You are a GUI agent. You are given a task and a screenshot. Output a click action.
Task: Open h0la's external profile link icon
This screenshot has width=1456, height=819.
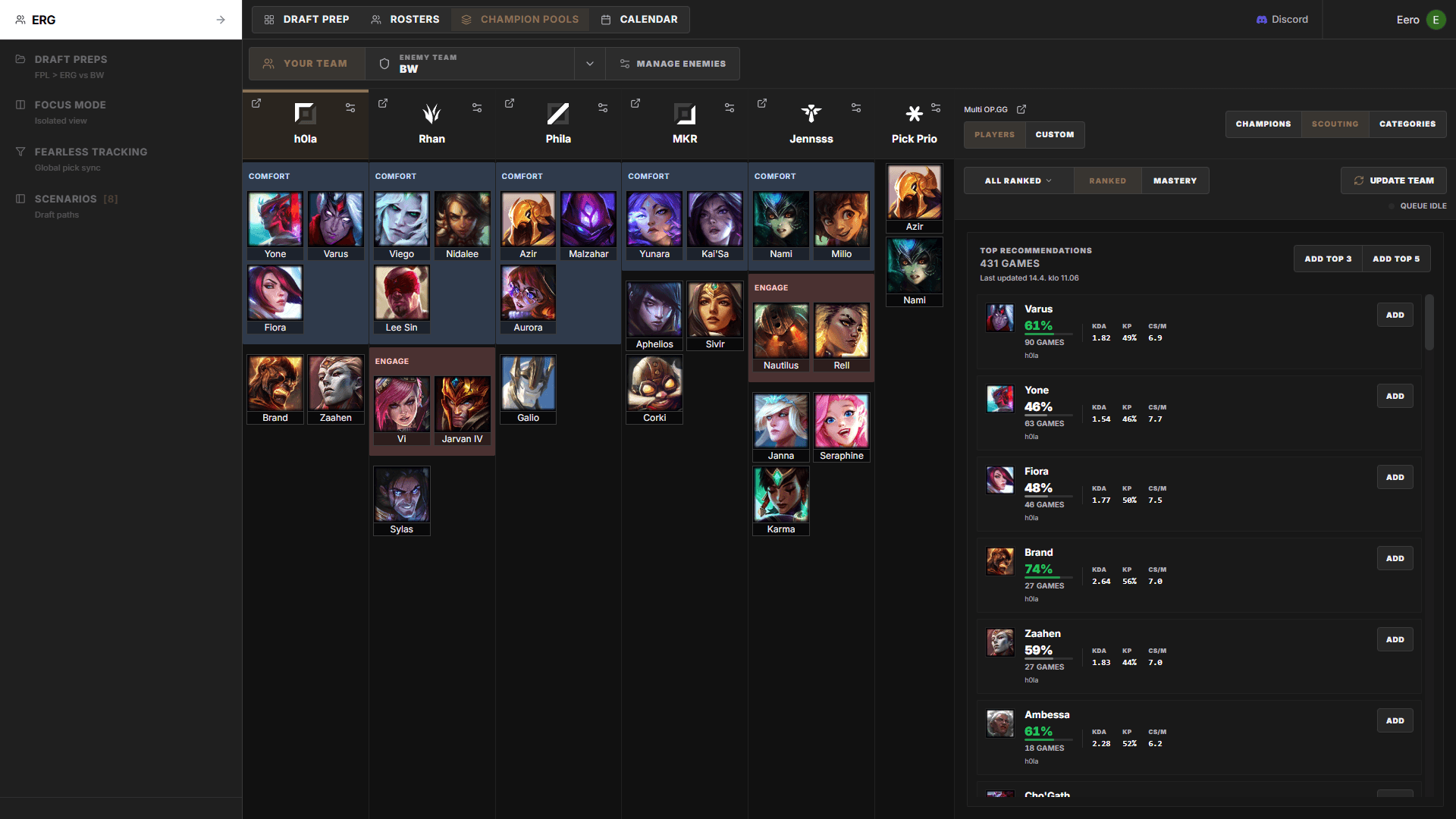pyautogui.click(x=256, y=104)
